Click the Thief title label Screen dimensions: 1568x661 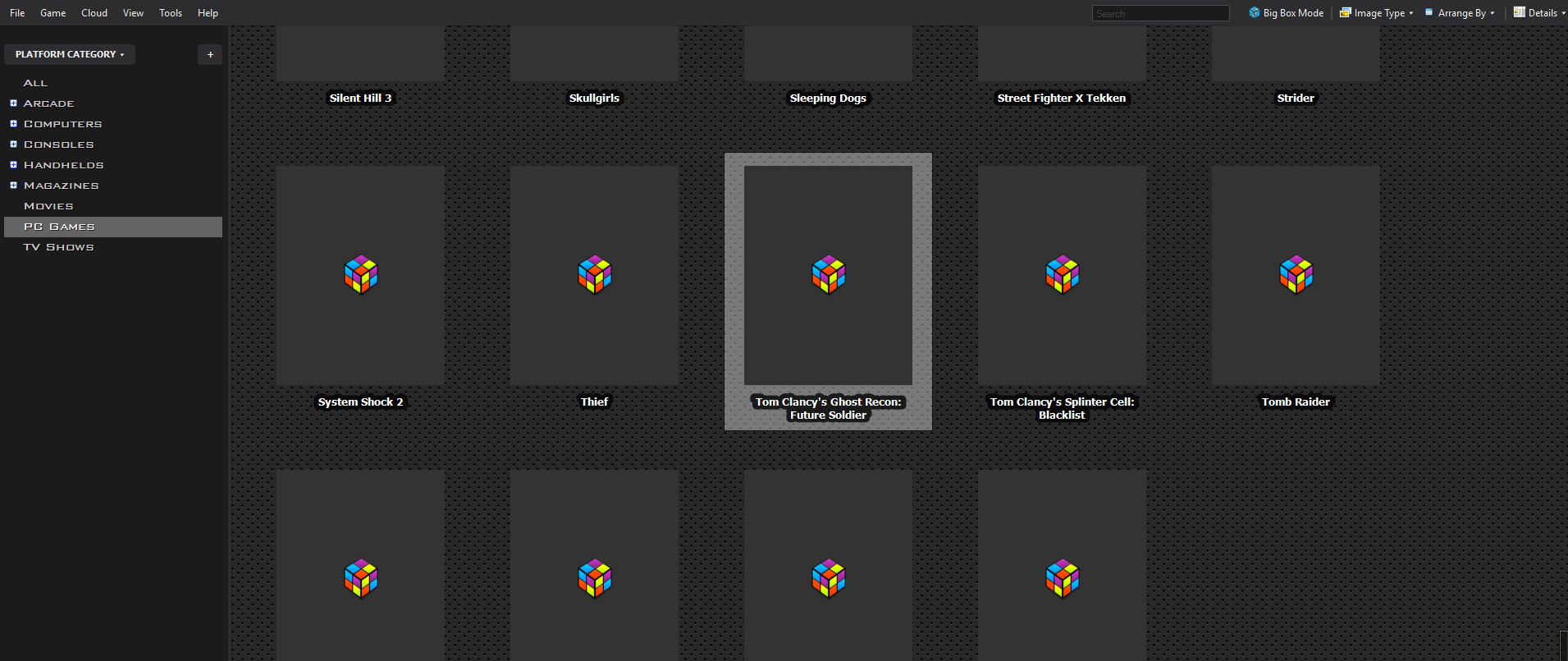595,402
